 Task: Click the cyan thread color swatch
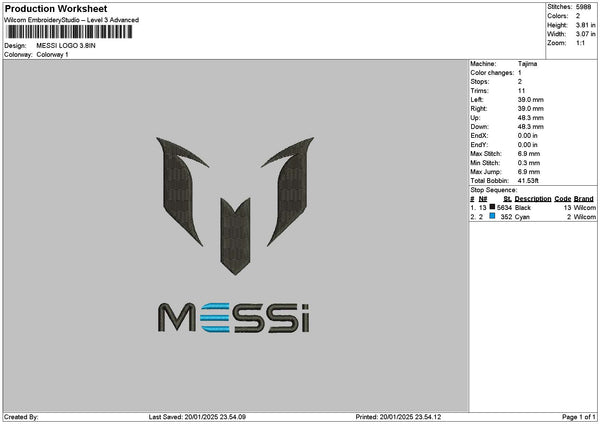[492, 216]
